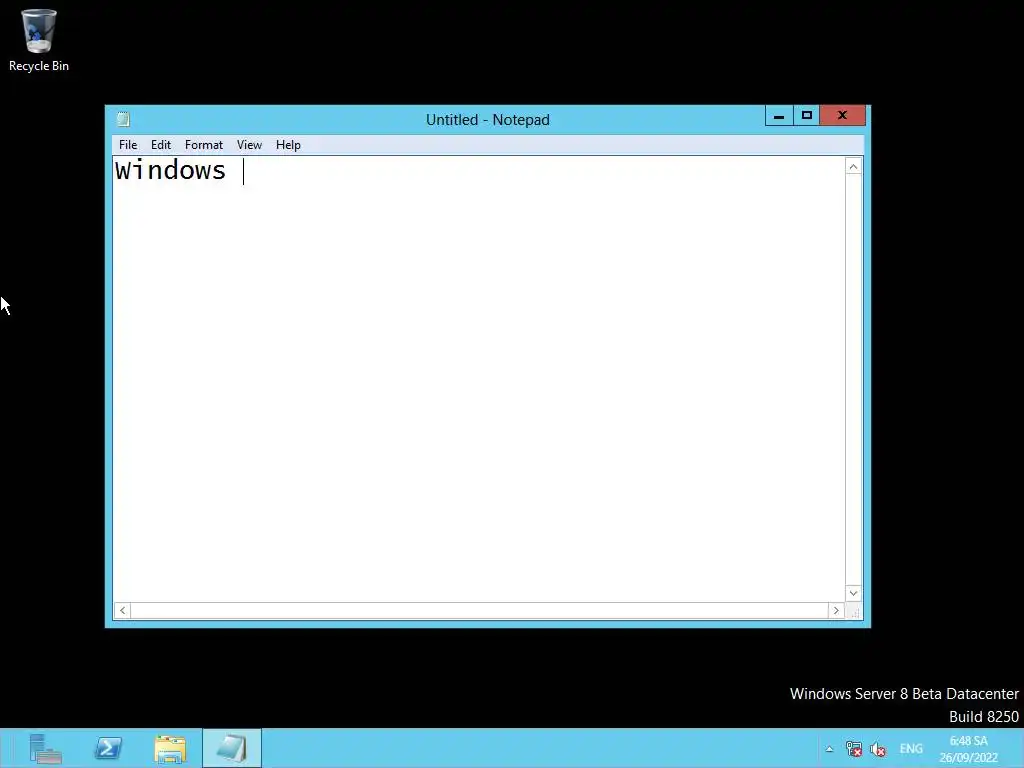Select the Notepad taskbar button
The image size is (1024, 768).
click(232, 748)
